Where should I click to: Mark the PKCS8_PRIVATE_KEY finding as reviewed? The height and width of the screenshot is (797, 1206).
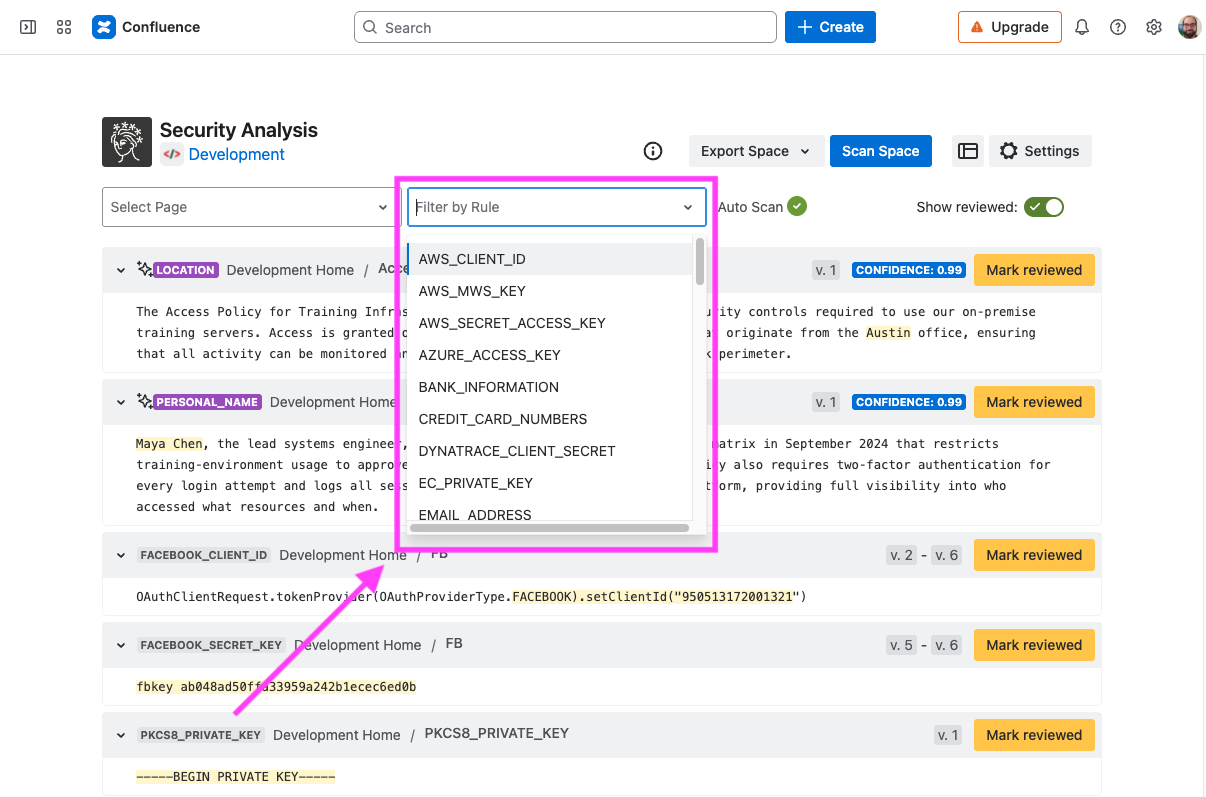(x=1034, y=735)
